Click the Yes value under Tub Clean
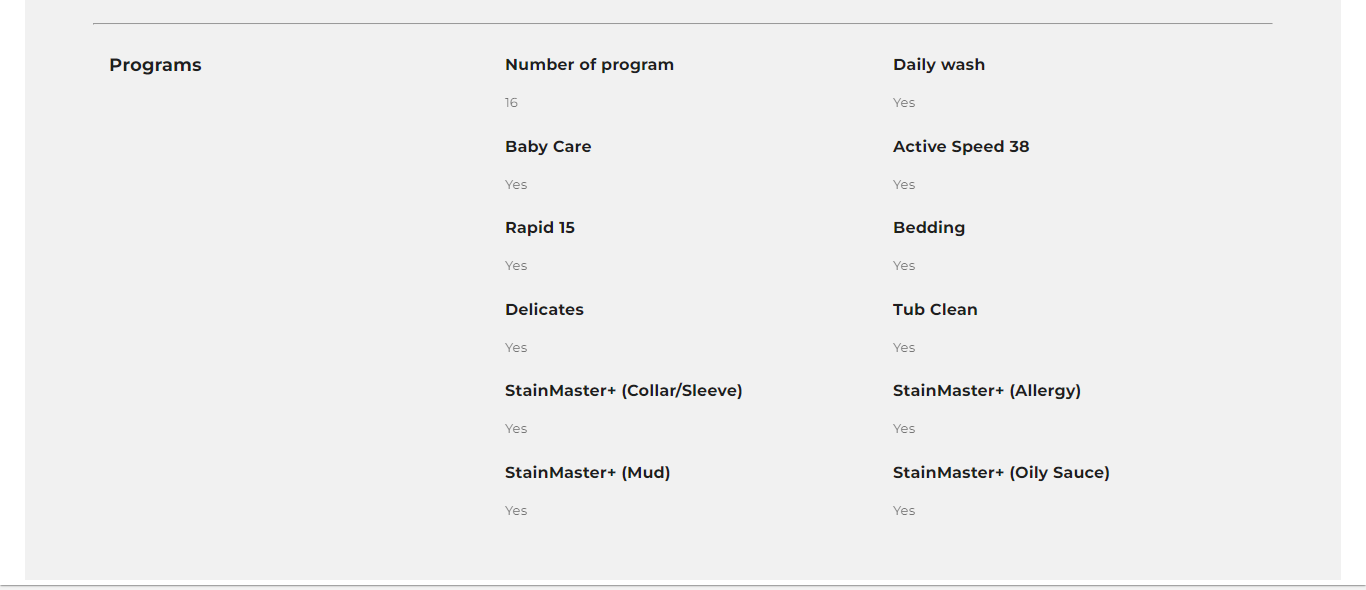The height and width of the screenshot is (590, 1366). tap(904, 348)
